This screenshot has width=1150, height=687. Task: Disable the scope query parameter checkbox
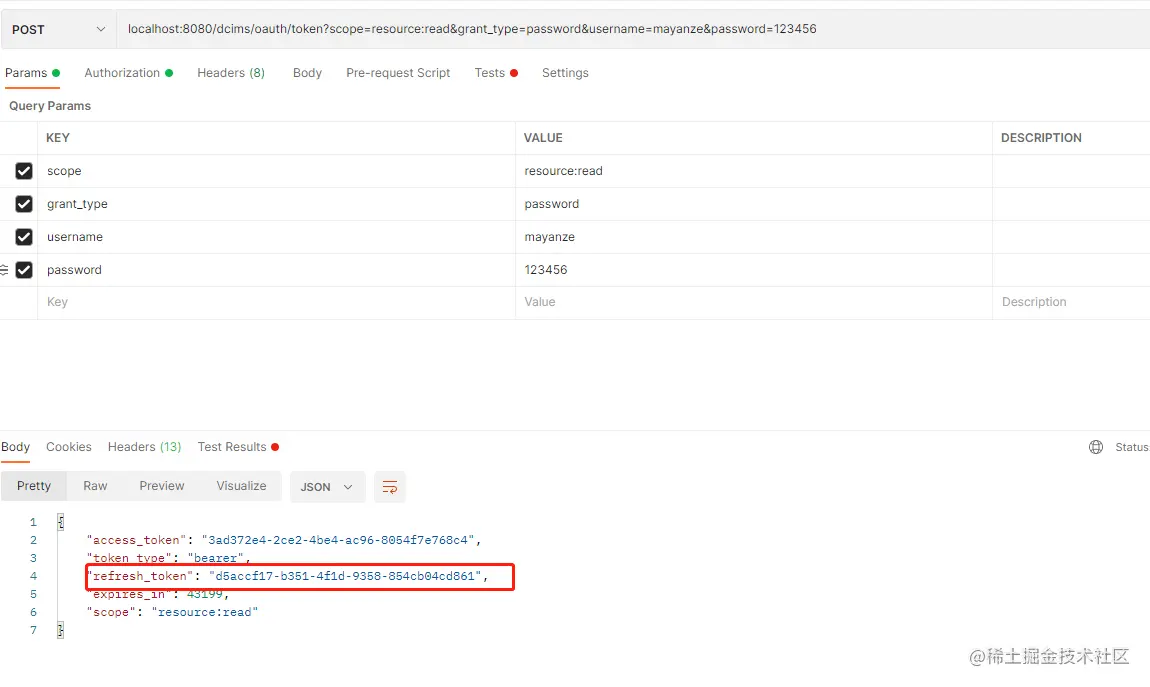tap(24, 171)
